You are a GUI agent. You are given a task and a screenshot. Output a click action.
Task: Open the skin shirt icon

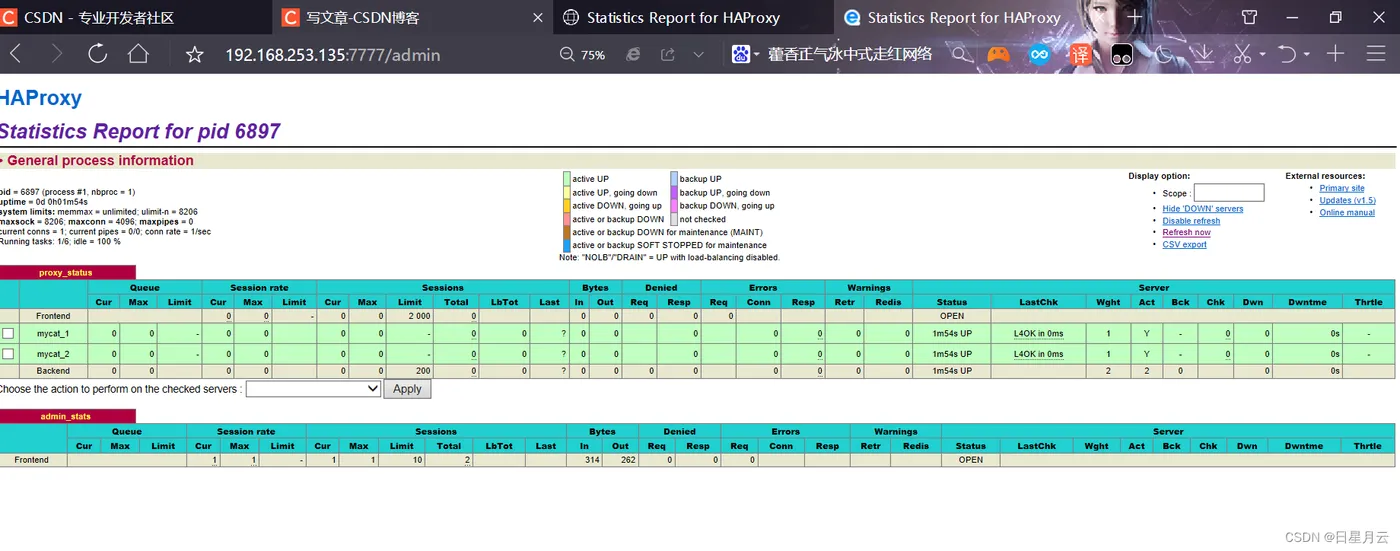(x=1249, y=17)
